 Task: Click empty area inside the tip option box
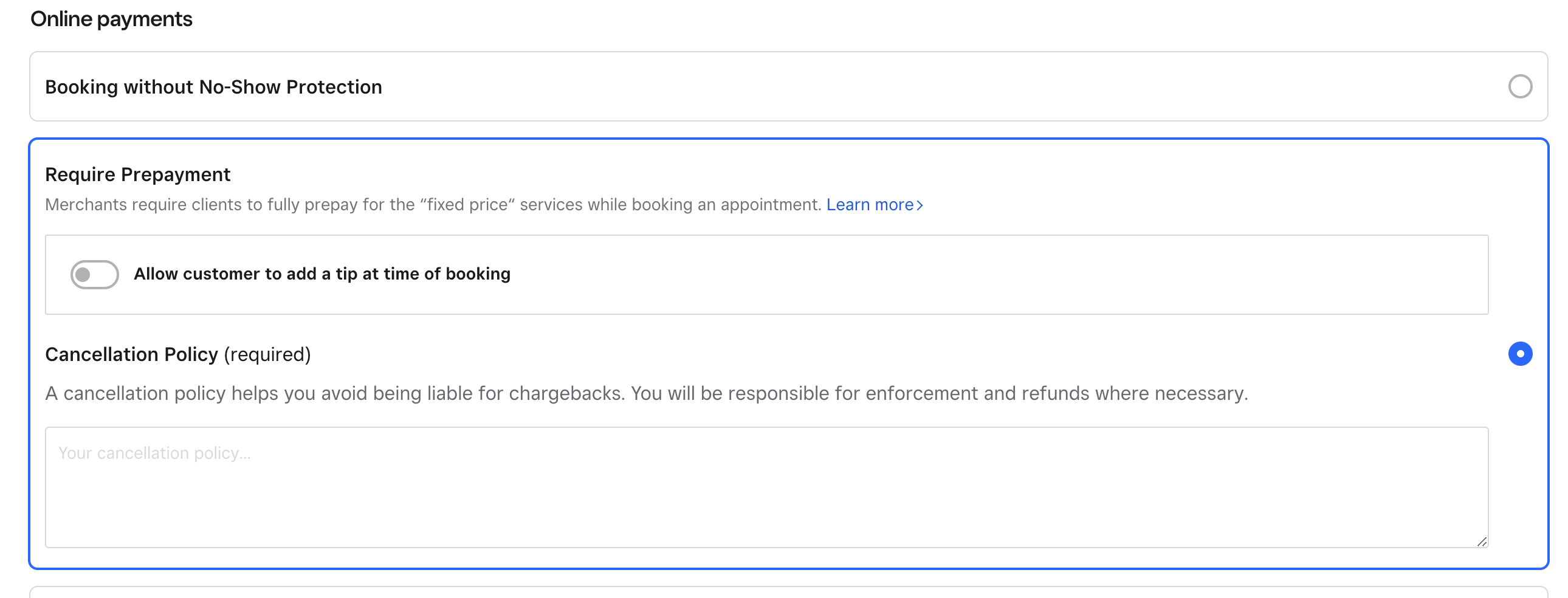pos(974,275)
